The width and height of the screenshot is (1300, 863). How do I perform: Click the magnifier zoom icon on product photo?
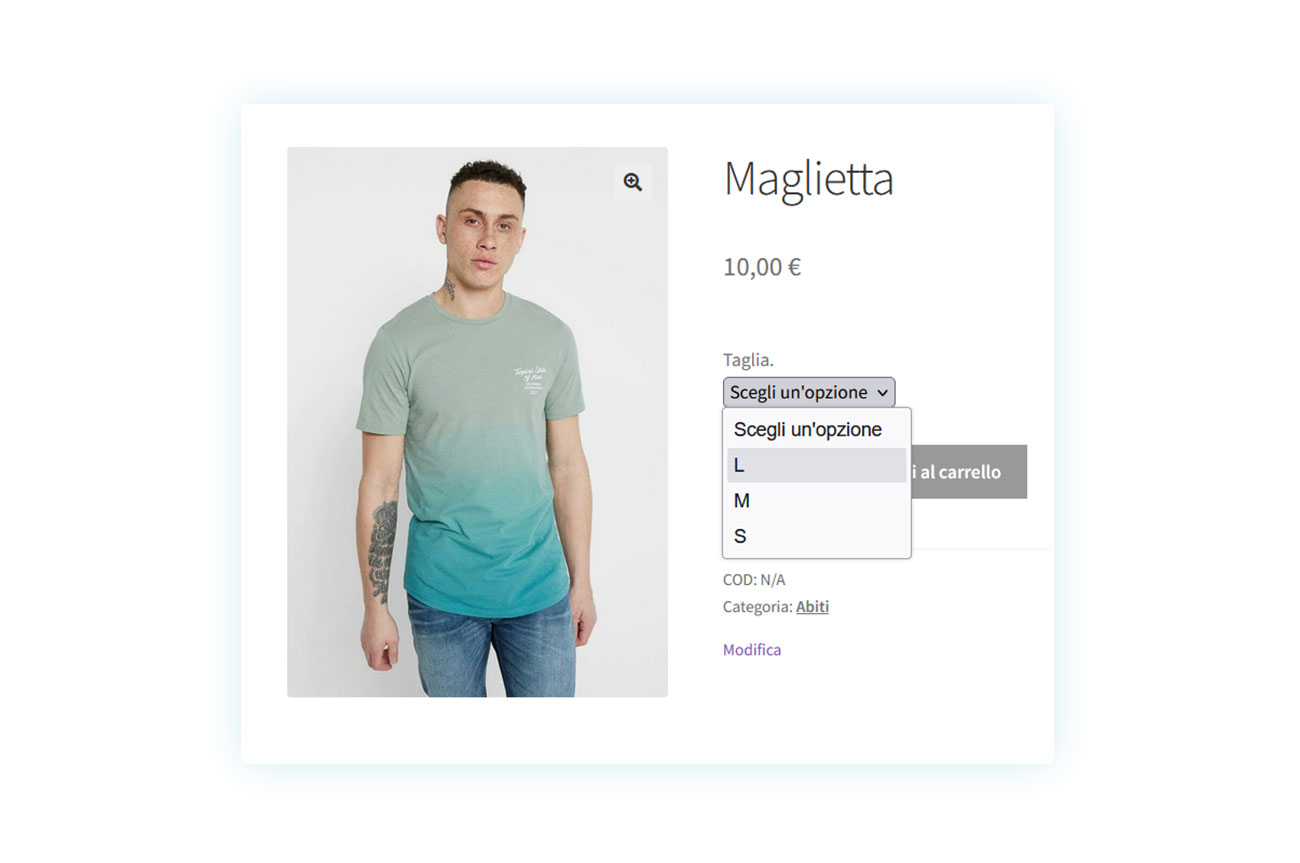[x=632, y=182]
